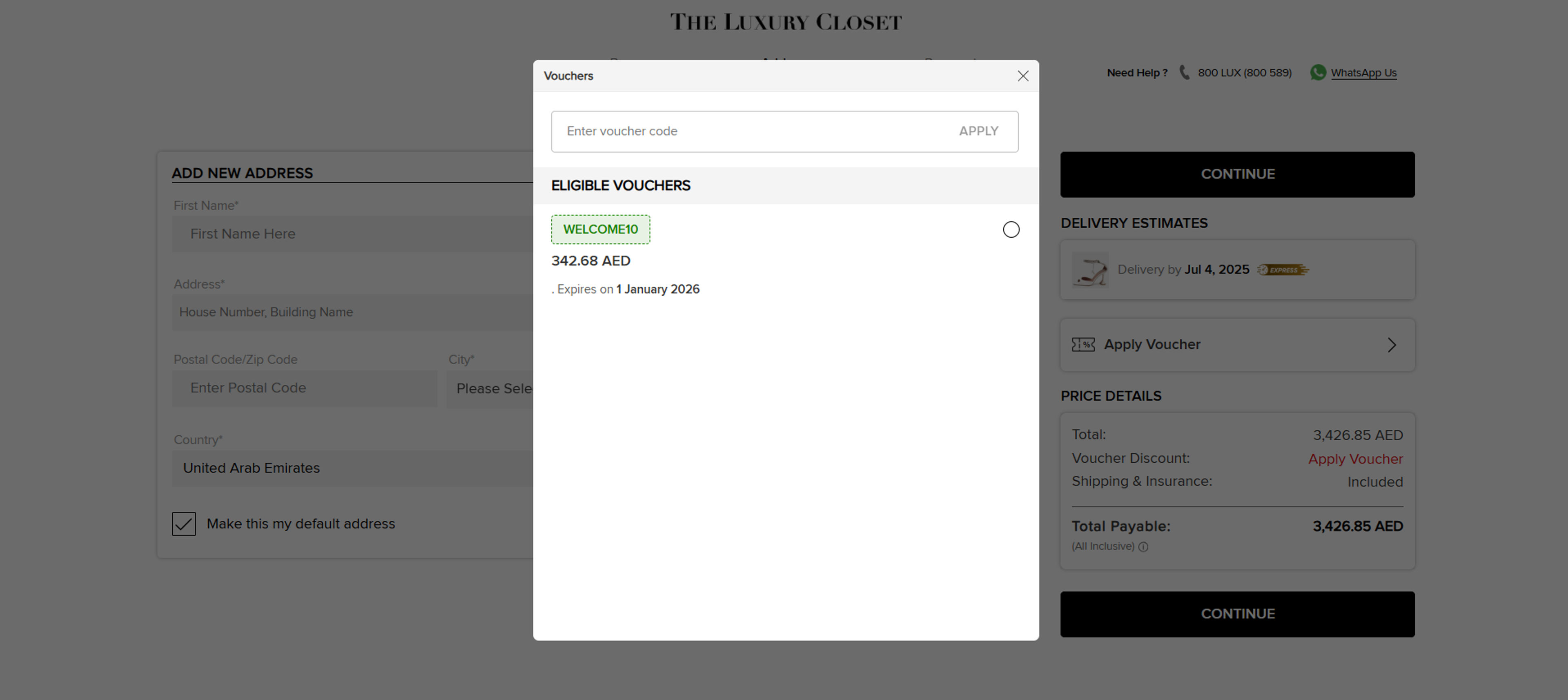Click the Apply Voucher row label
The width and height of the screenshot is (1568, 700).
pos(1151,345)
